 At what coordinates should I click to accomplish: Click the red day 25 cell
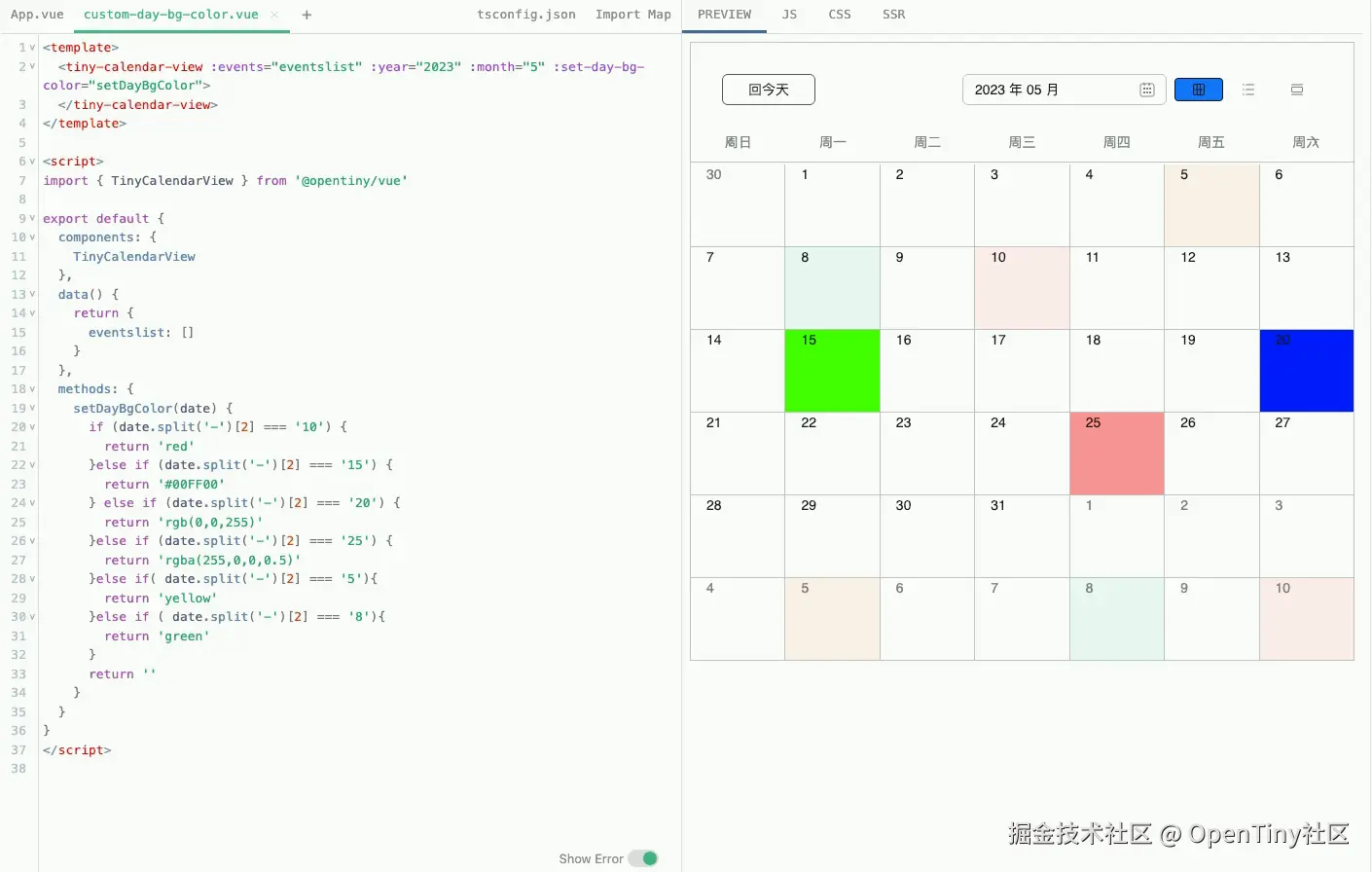point(1116,453)
